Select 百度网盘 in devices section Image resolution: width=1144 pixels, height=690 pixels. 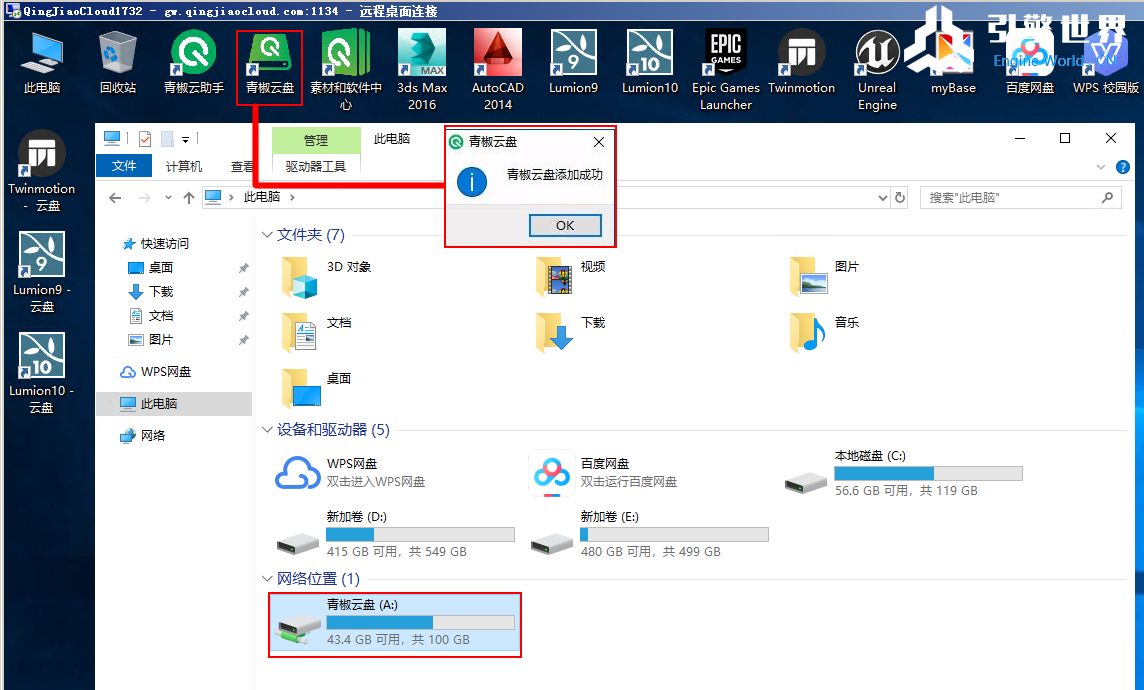604,473
